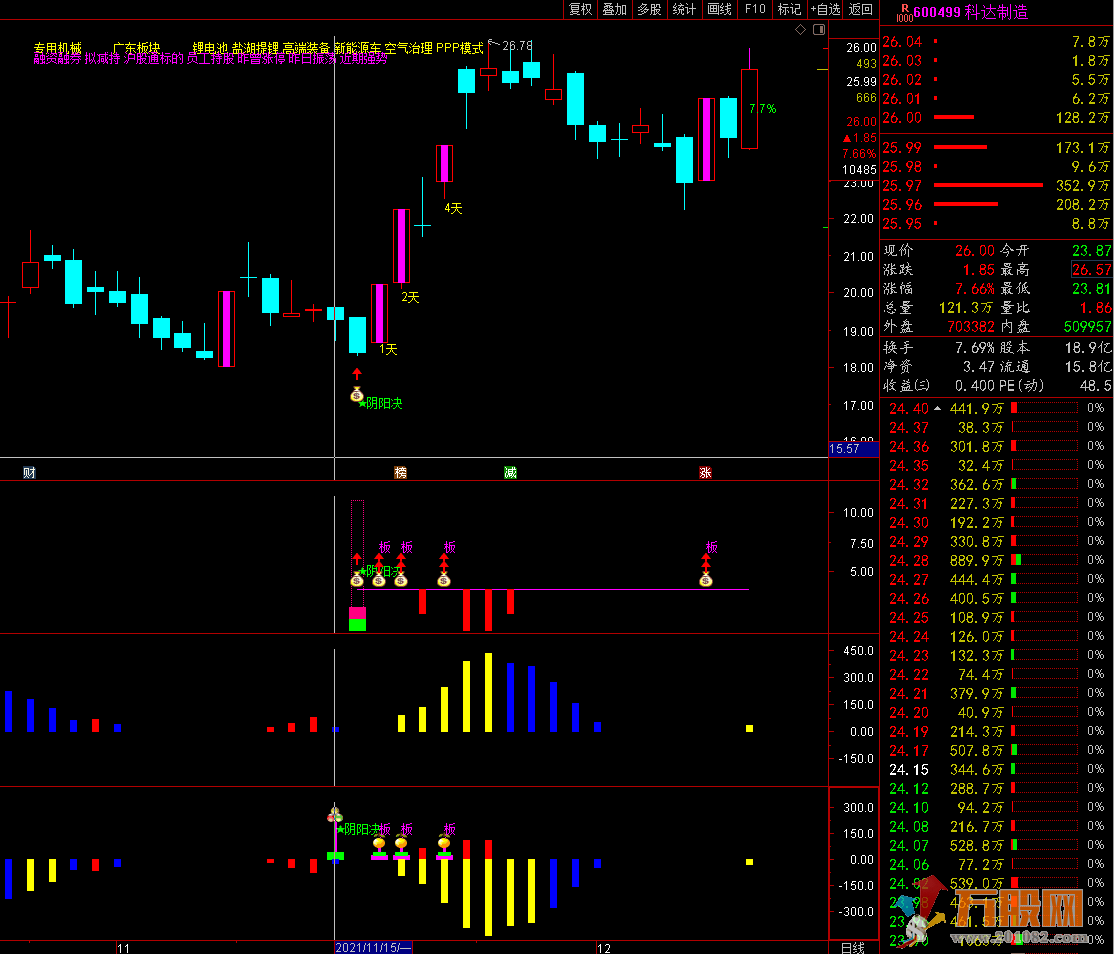Click the date label 2021/11/15
The width and height of the screenshot is (1114, 954).
click(373, 948)
